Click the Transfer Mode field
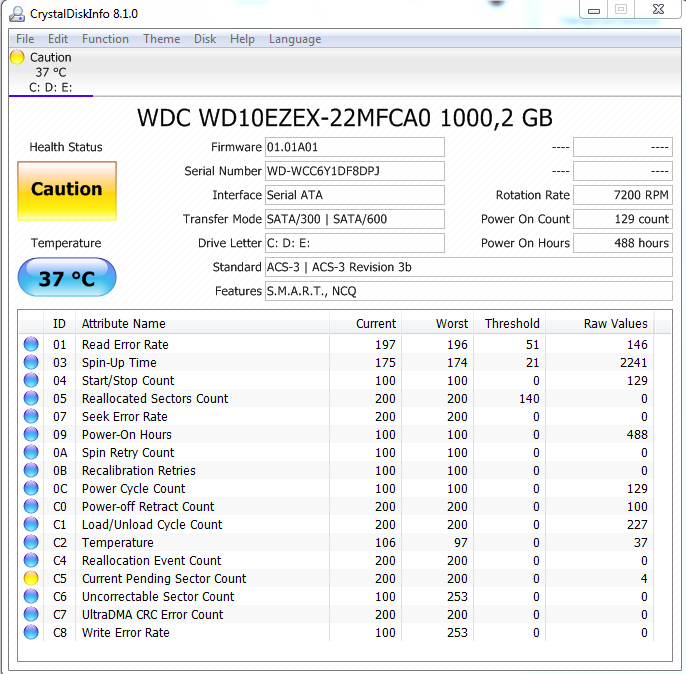Viewport: 686px width, 674px height. [x=355, y=219]
